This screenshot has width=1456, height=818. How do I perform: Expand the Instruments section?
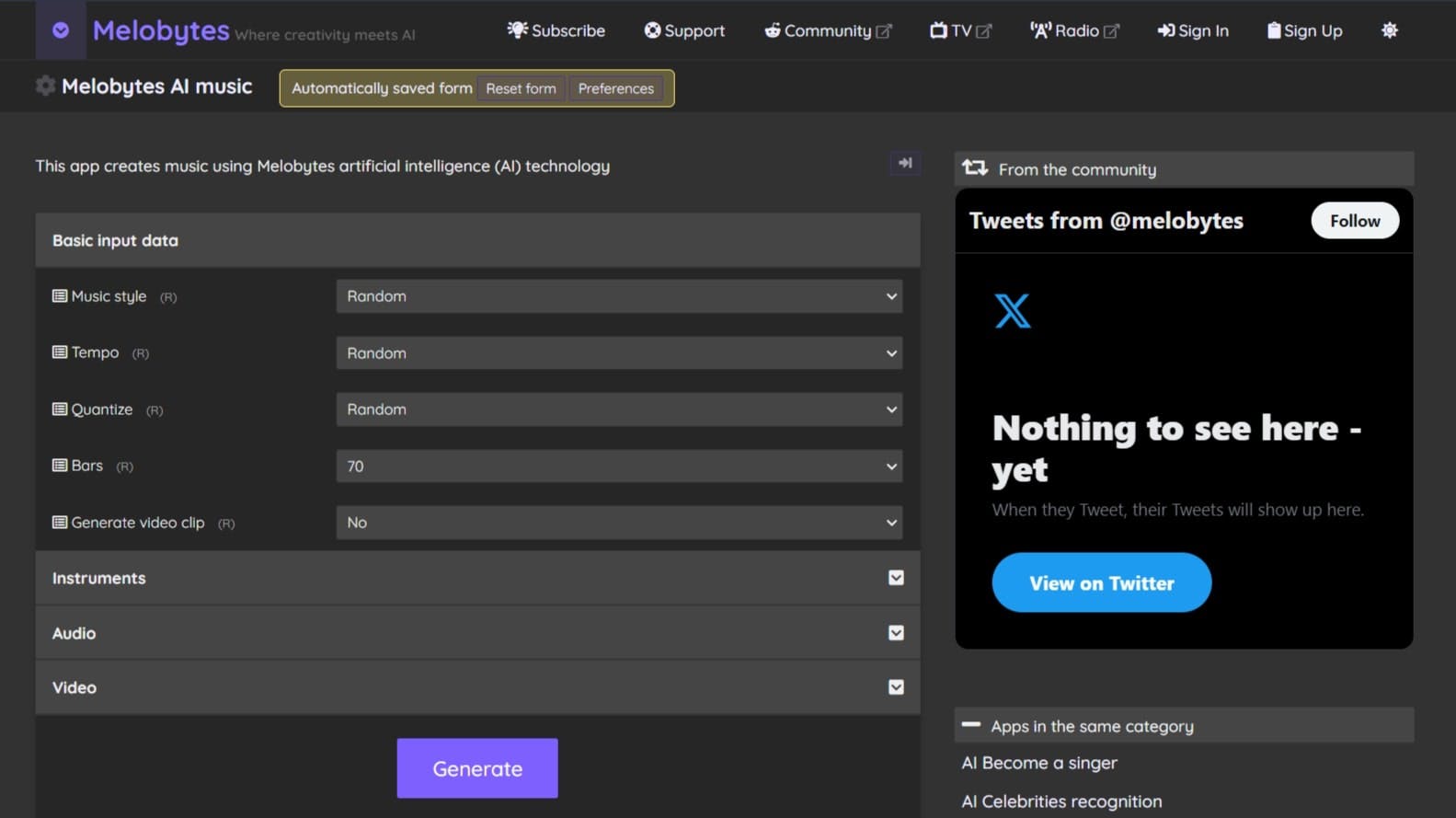896,578
